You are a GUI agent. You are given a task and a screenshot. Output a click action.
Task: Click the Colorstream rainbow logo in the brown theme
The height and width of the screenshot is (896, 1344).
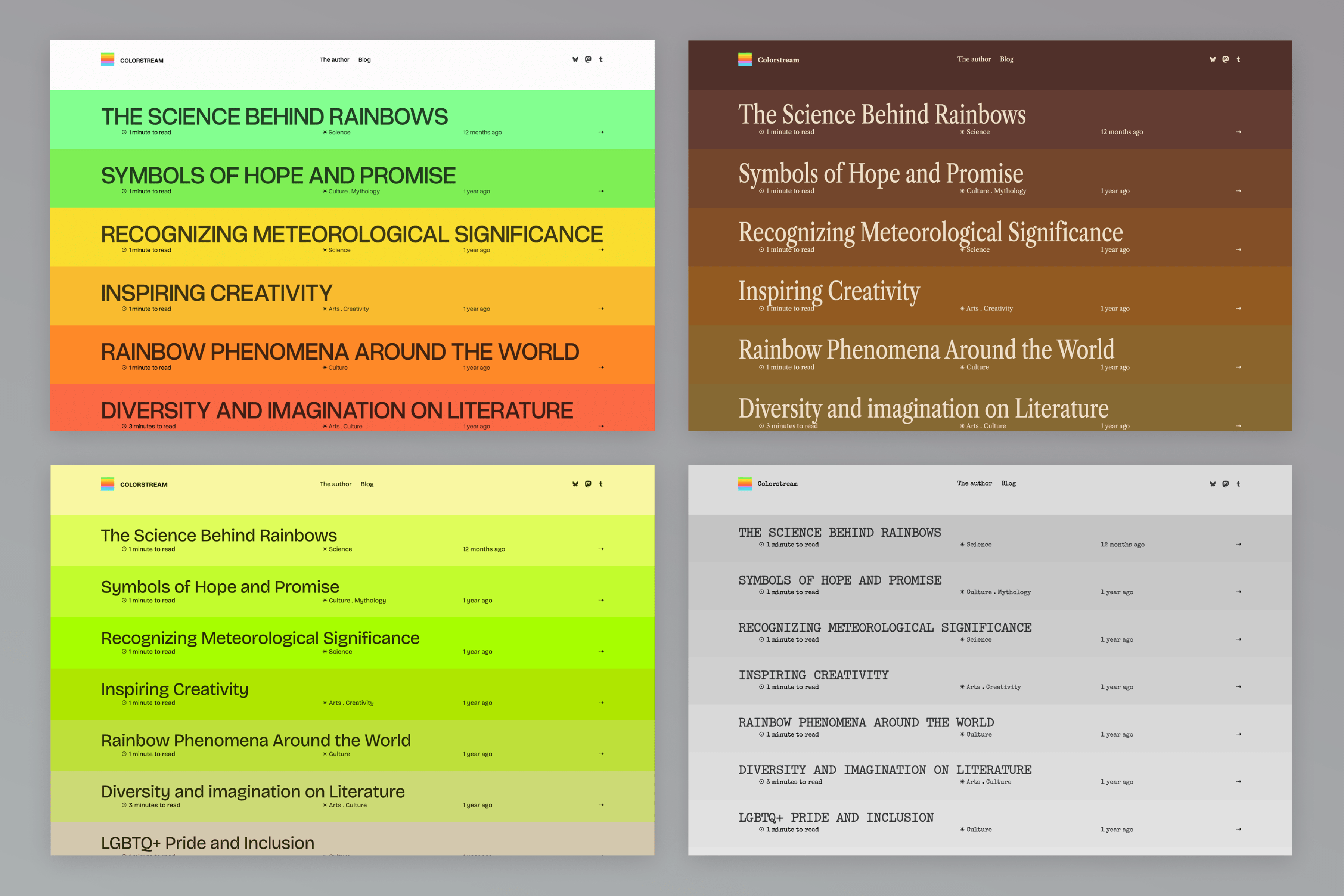tap(745, 59)
